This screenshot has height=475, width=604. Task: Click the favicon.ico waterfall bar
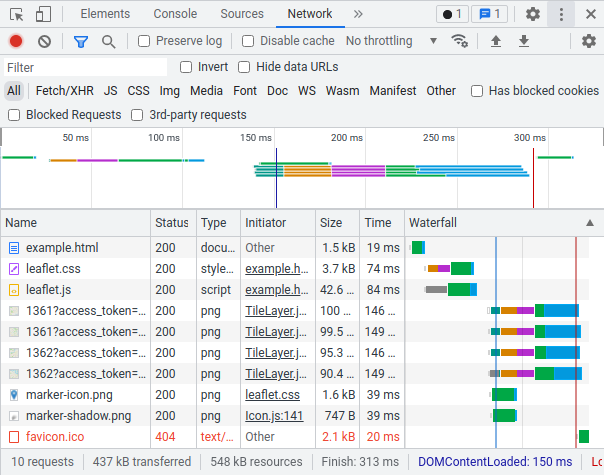[584, 437]
